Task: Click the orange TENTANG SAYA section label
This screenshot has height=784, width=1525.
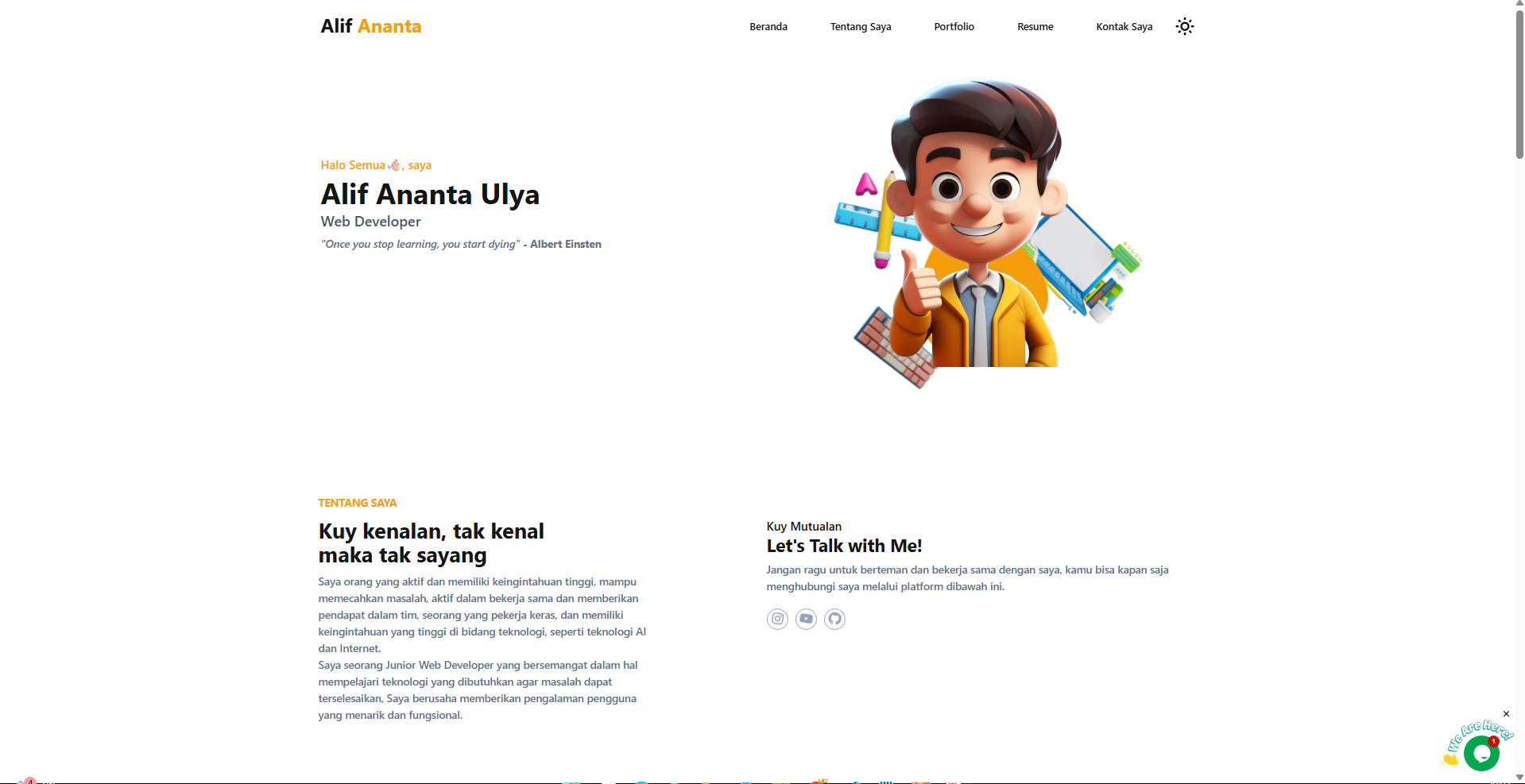Action: click(358, 503)
